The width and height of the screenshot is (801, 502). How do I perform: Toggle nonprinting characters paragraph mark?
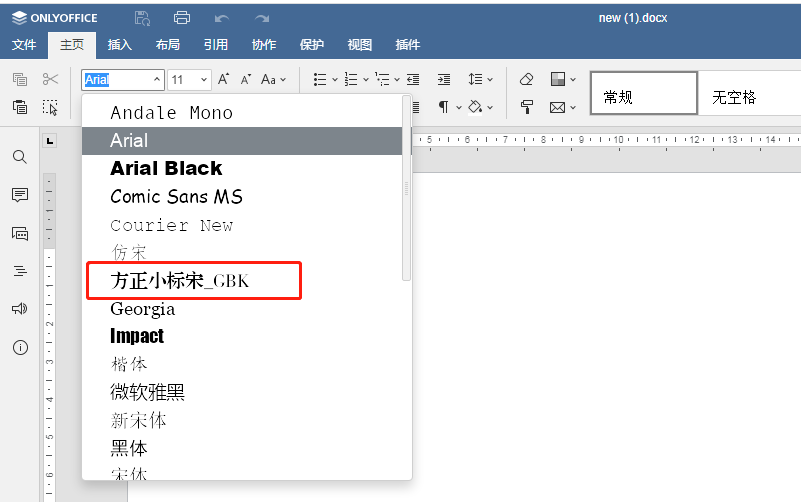point(443,107)
